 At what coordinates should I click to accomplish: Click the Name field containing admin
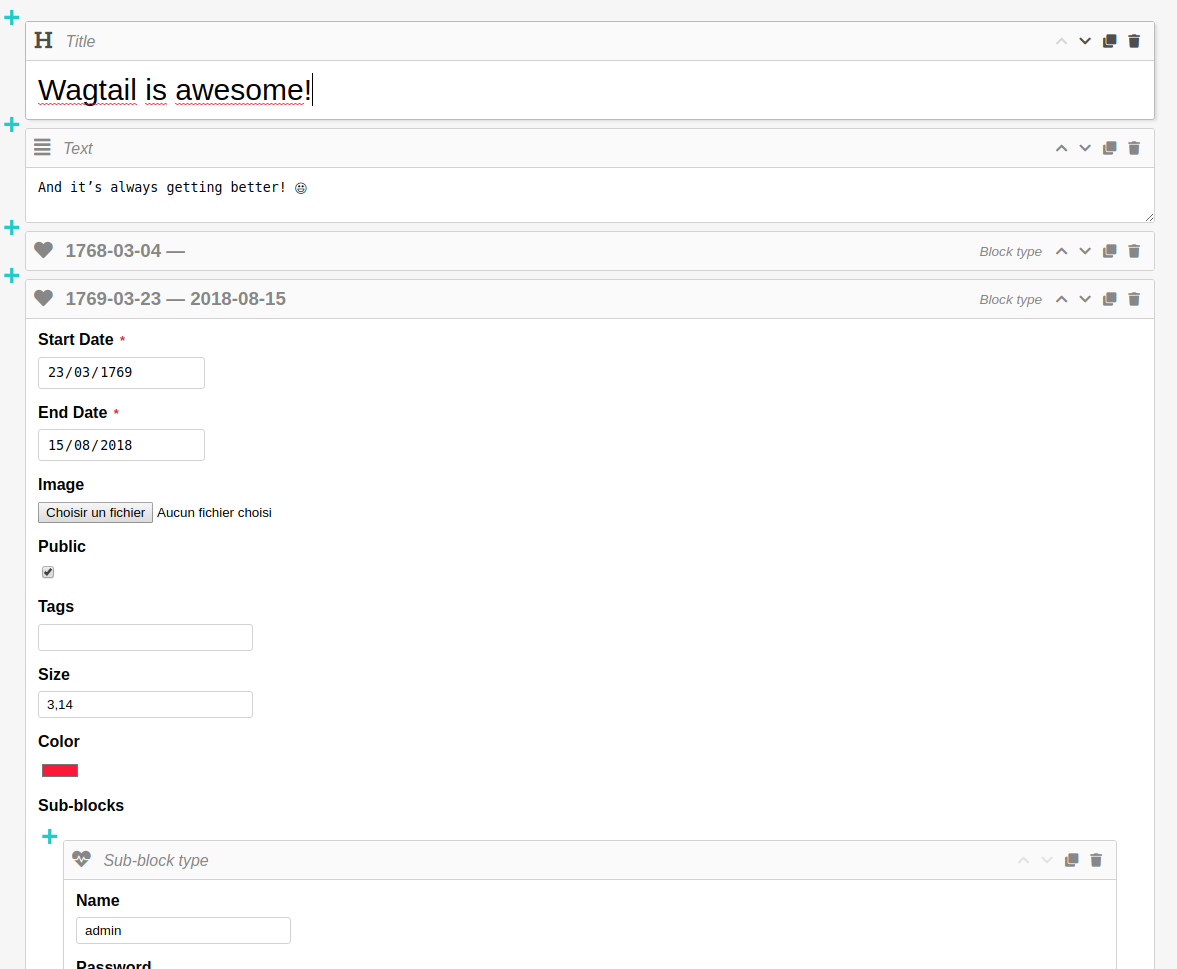[x=183, y=930]
